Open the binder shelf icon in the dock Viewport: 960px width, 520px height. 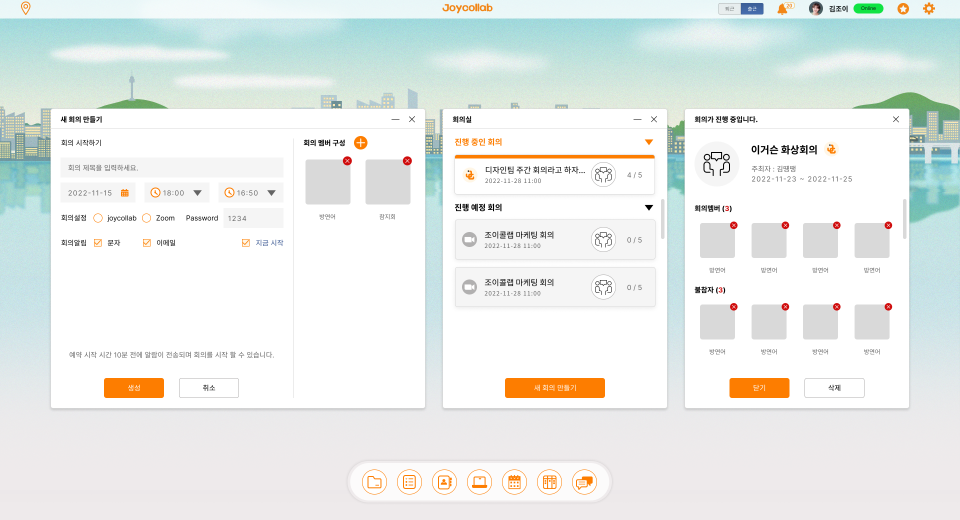point(549,482)
